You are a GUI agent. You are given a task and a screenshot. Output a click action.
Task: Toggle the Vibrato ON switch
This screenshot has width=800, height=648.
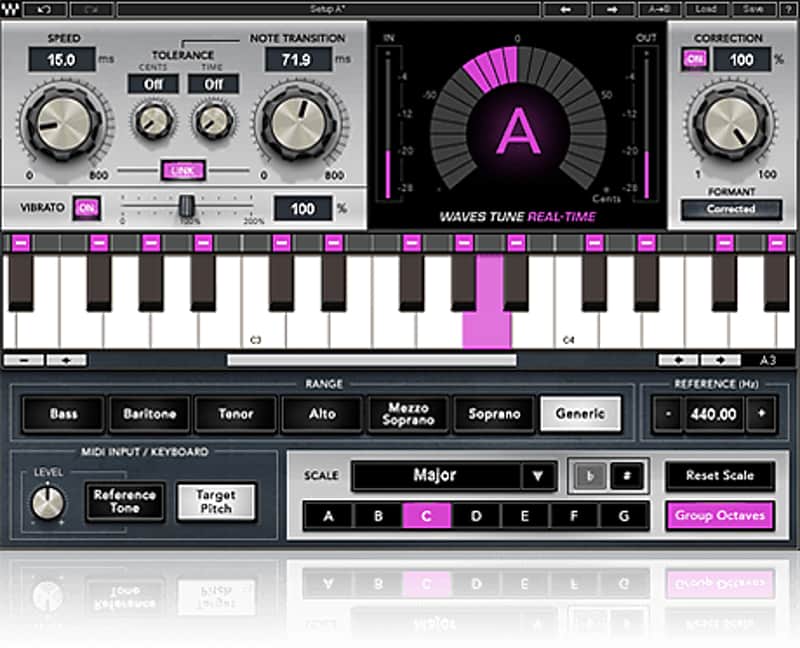[86, 208]
